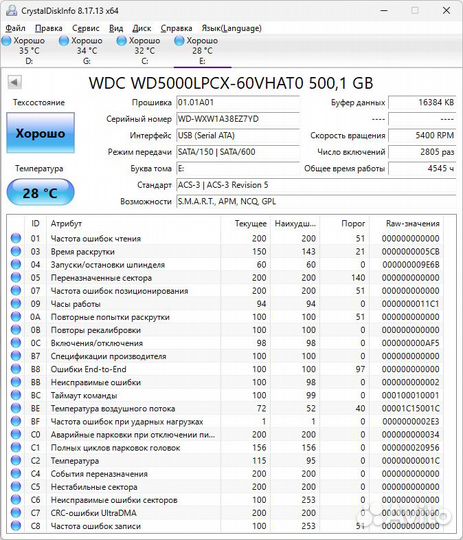Screen dimensions: 463x540
Task: Click status icon for BB Неисправимые ошибки
Action: coord(16,382)
